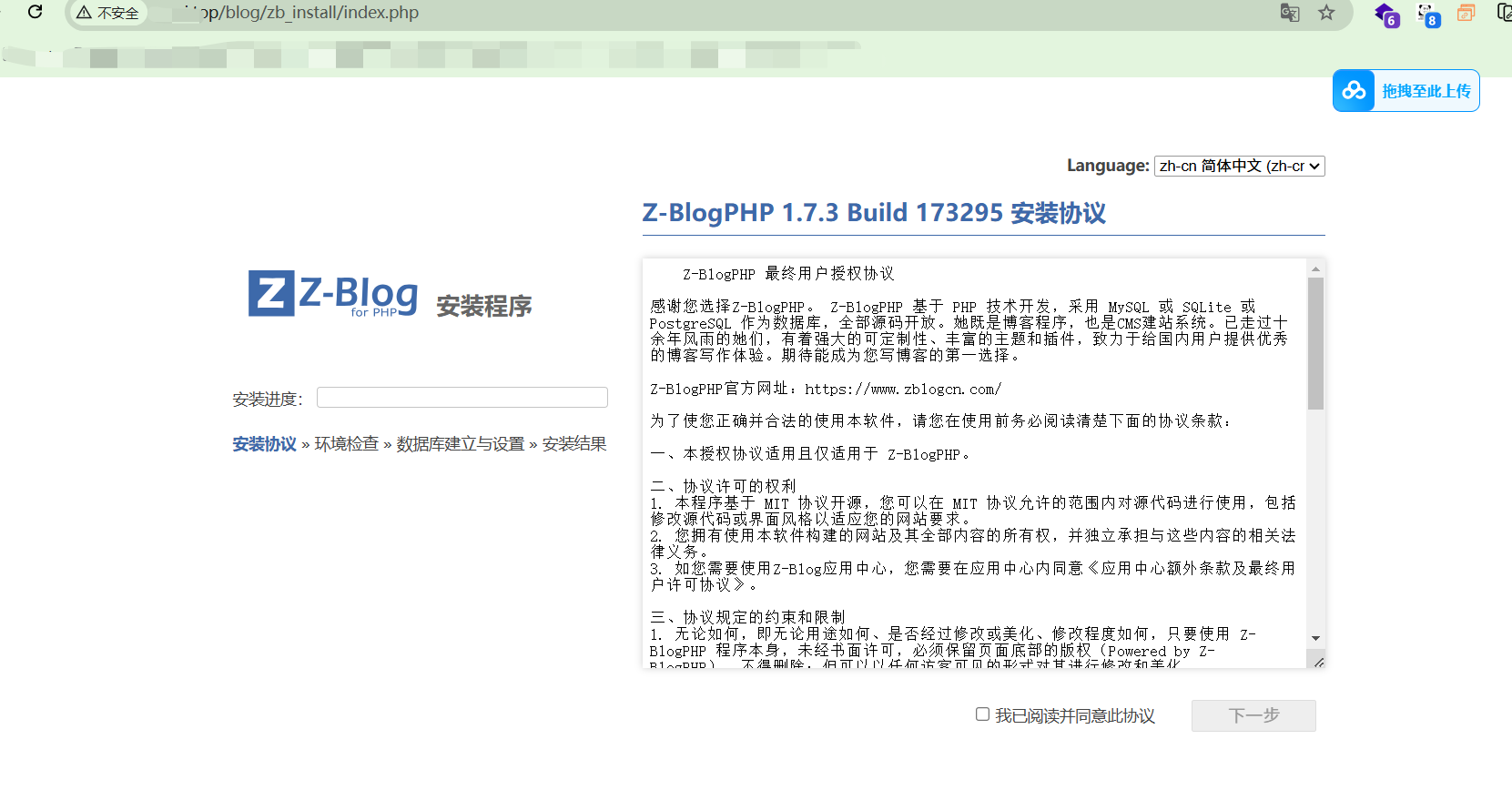Click the license scrollbar up arrow
The height and width of the screenshot is (790, 1512).
[1315, 268]
